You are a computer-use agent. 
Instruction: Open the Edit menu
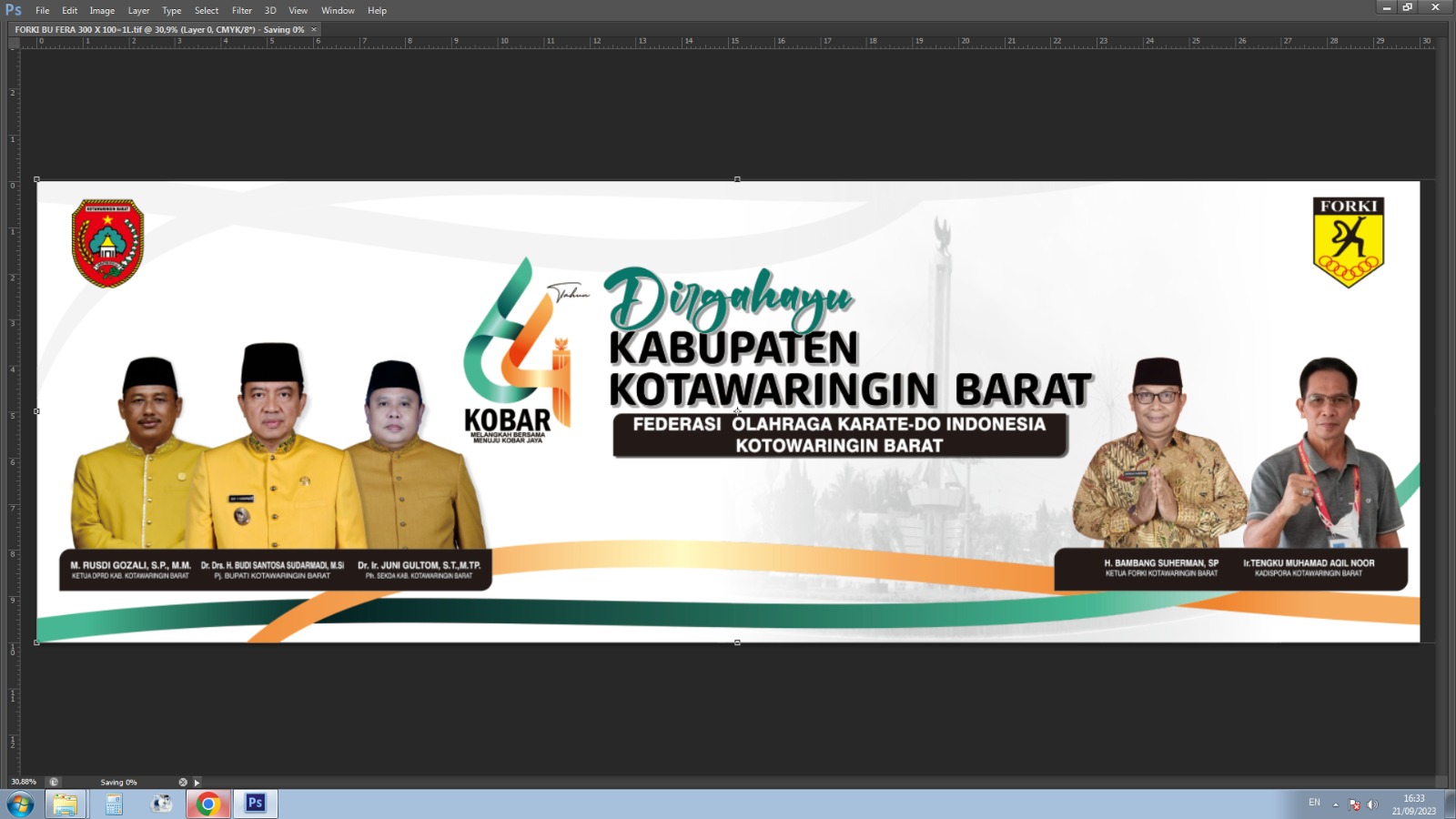pos(70,11)
